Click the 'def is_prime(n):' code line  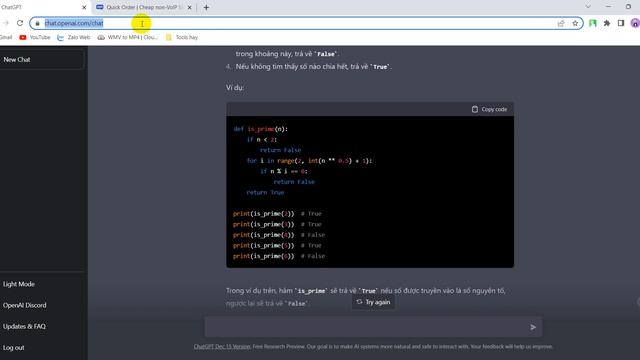coord(260,129)
